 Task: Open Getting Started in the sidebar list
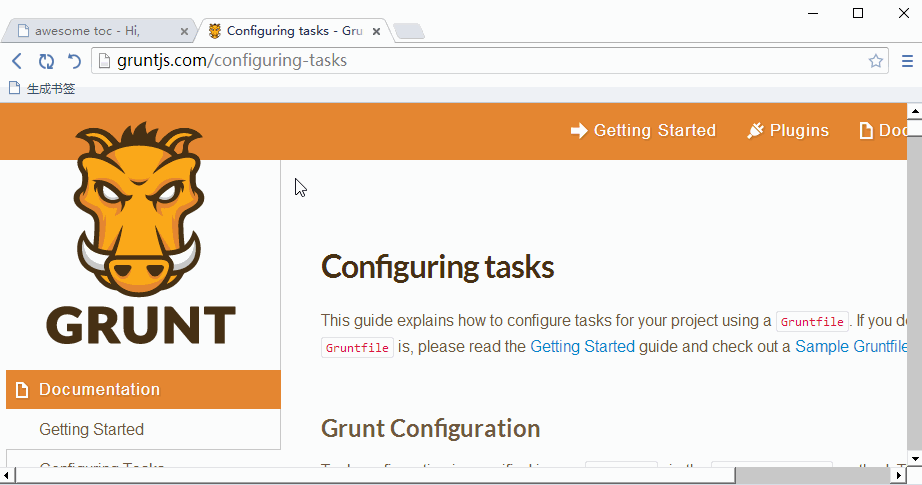[x=91, y=429]
